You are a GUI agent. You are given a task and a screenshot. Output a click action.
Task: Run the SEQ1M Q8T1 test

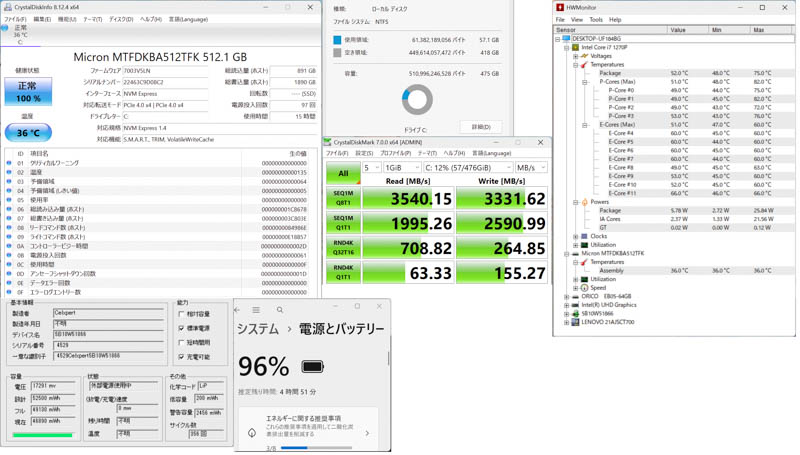point(343,198)
